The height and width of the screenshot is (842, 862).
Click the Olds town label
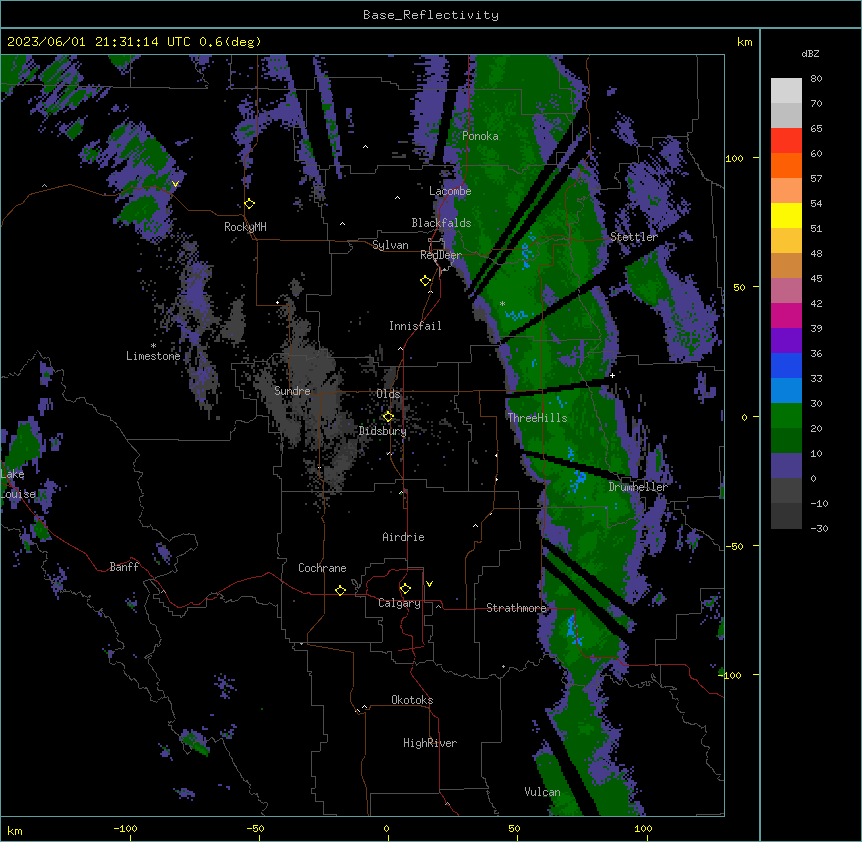click(x=388, y=394)
